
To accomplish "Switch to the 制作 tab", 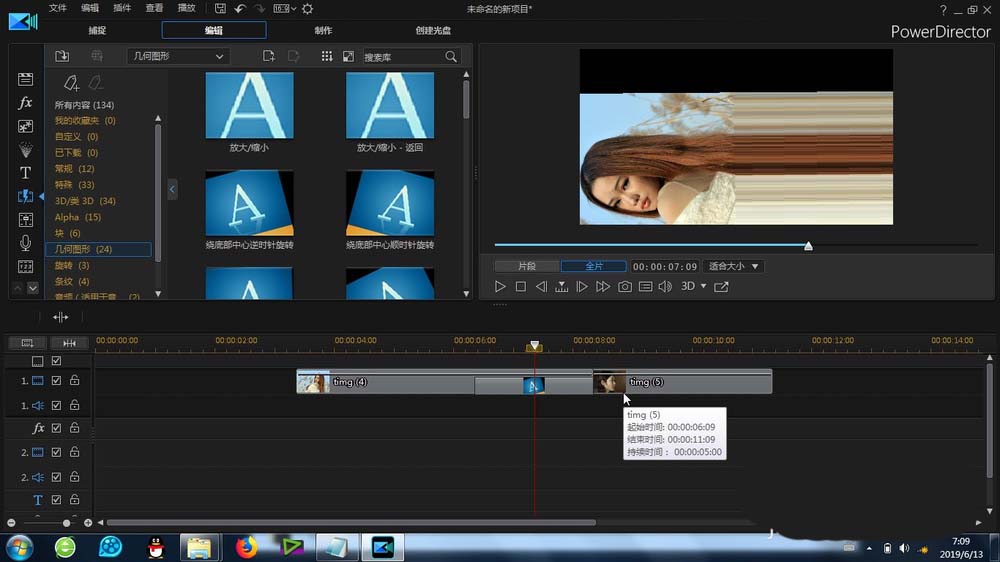I will click(324, 31).
